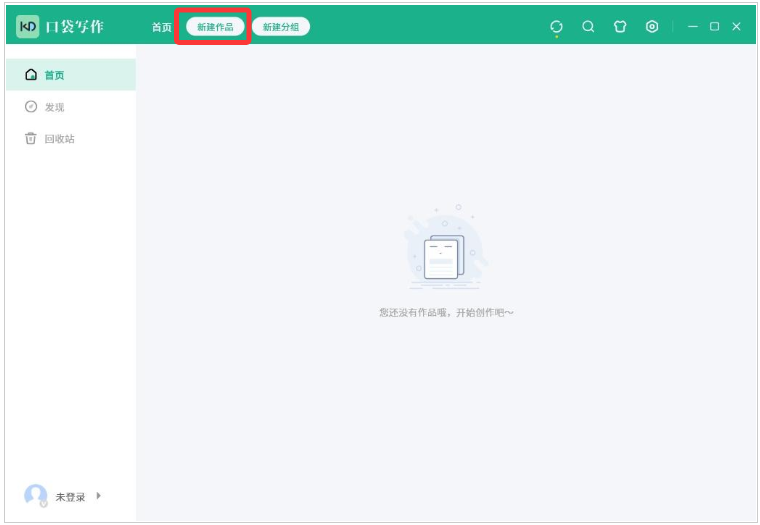Expand the arrow next to 未登录

pos(98,496)
